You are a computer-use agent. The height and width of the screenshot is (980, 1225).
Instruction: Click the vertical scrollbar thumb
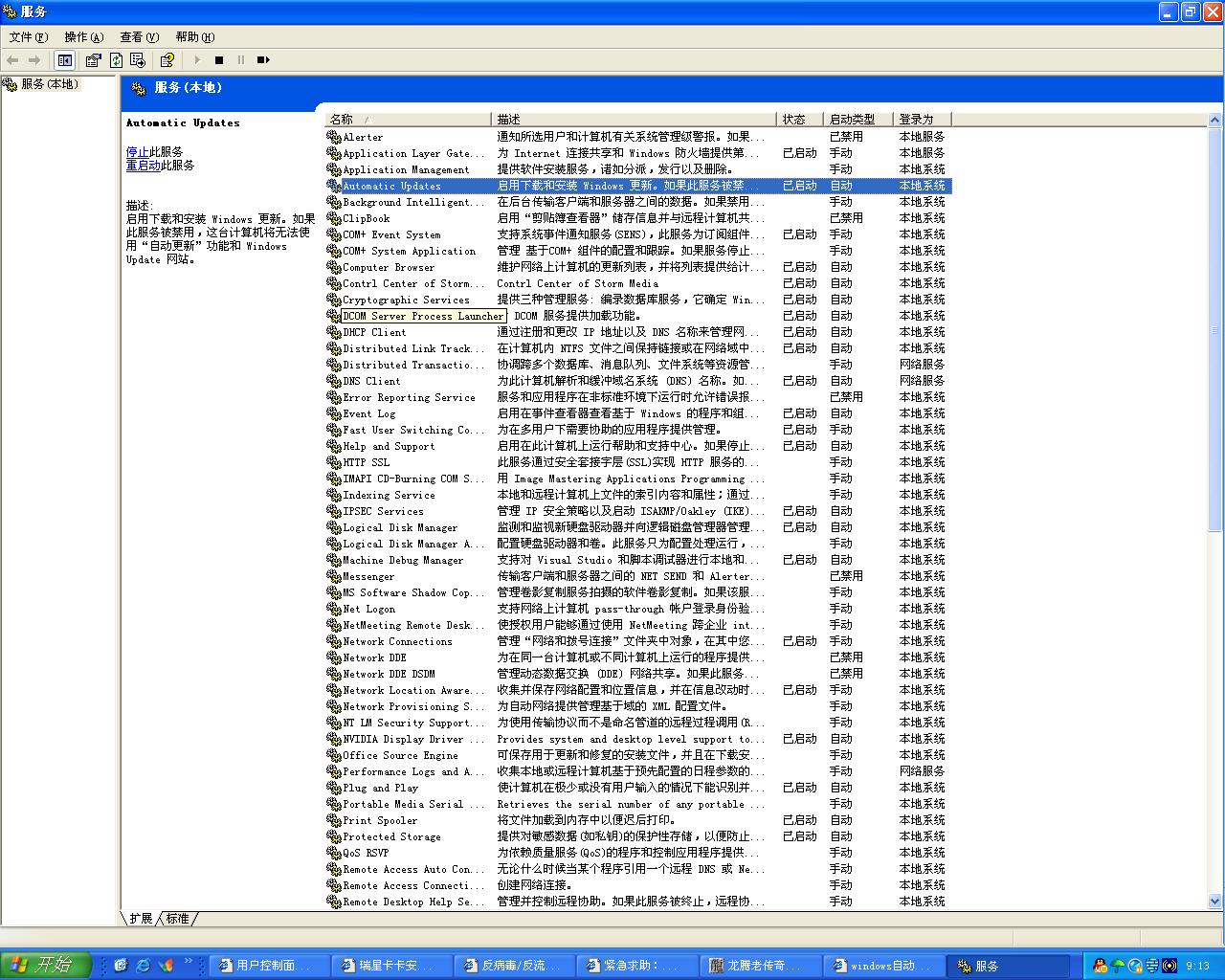pyautogui.click(x=1215, y=330)
